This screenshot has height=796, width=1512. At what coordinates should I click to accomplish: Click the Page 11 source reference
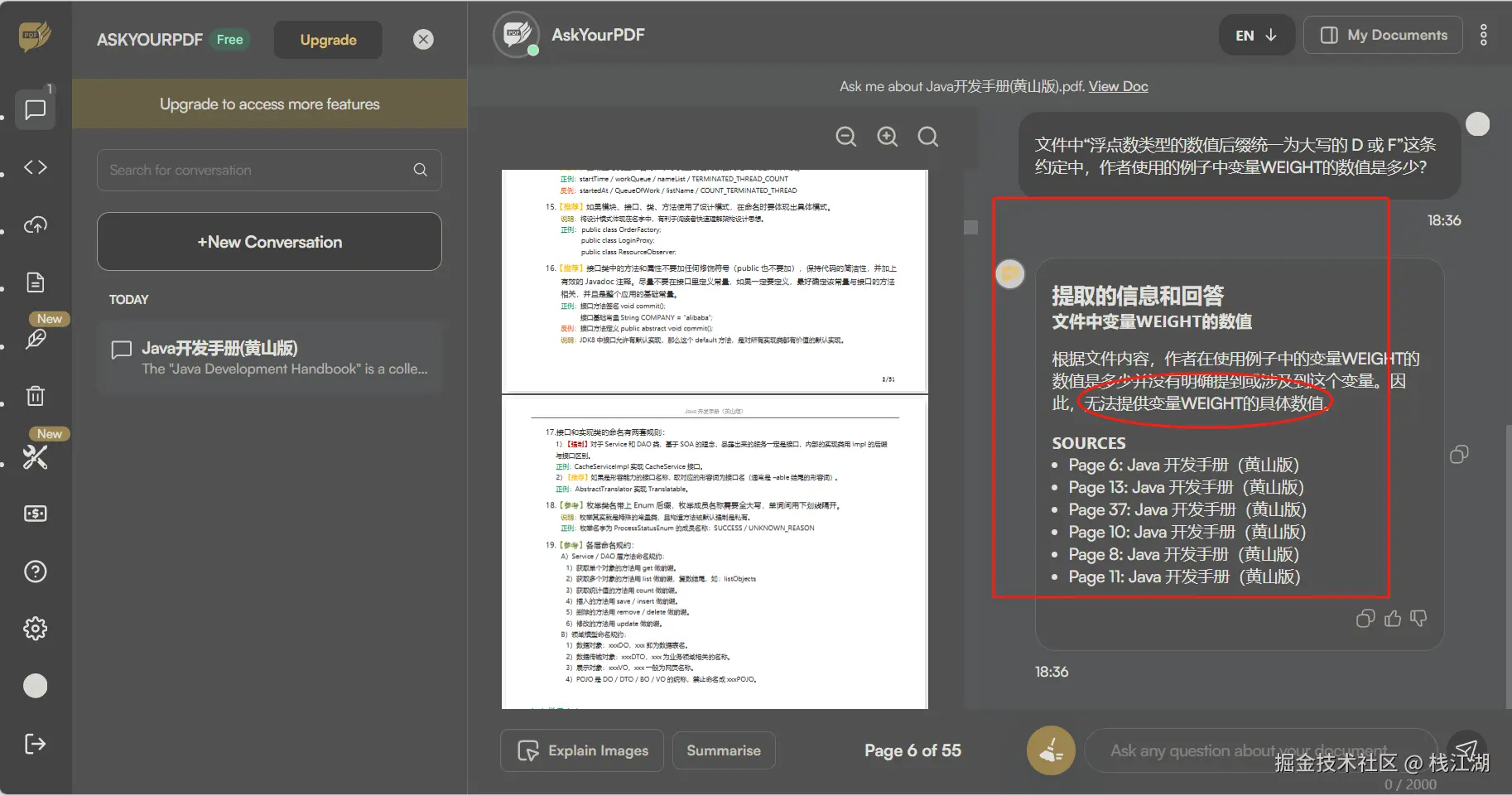pos(1184,576)
